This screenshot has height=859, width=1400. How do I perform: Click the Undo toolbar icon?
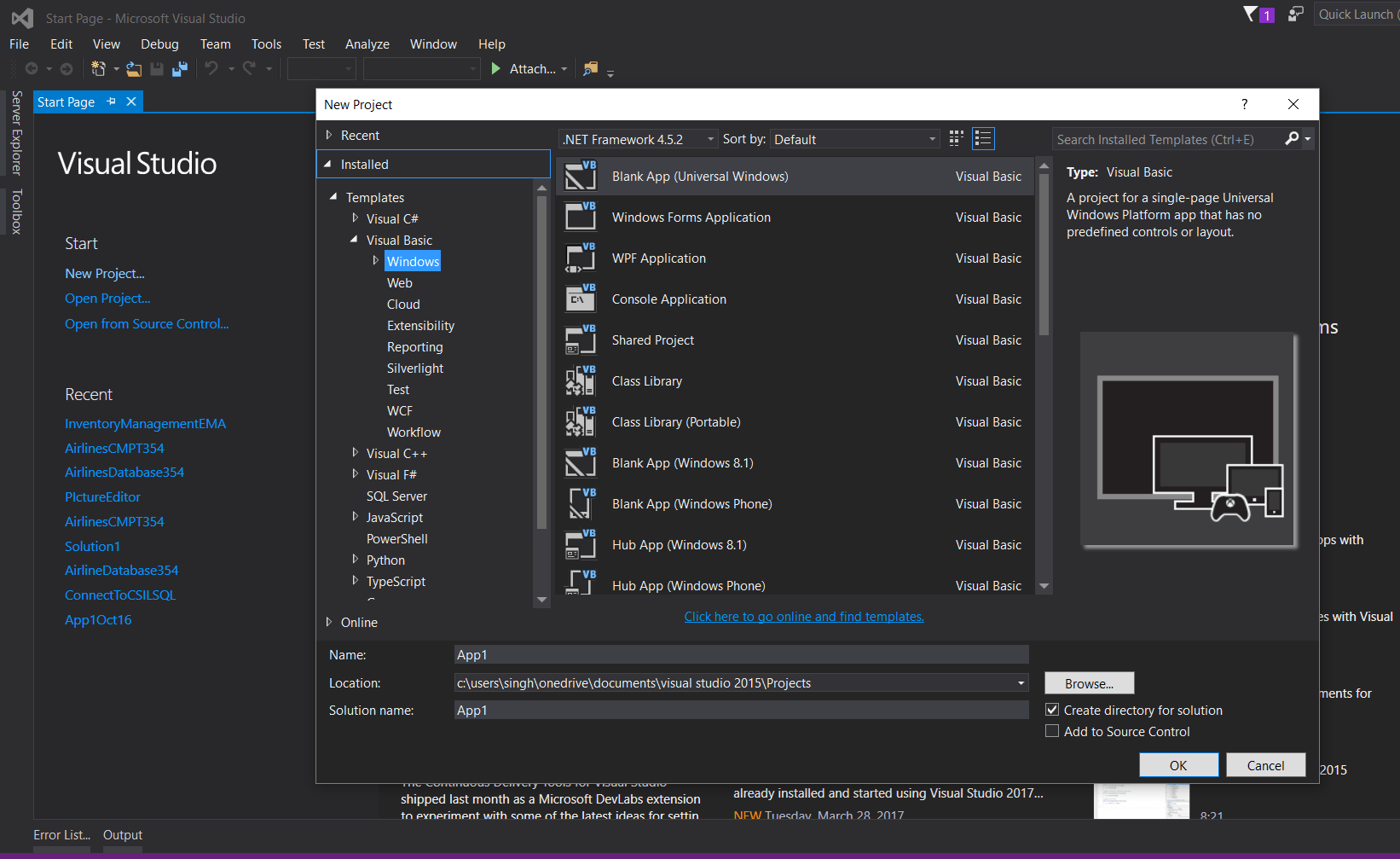[x=211, y=68]
